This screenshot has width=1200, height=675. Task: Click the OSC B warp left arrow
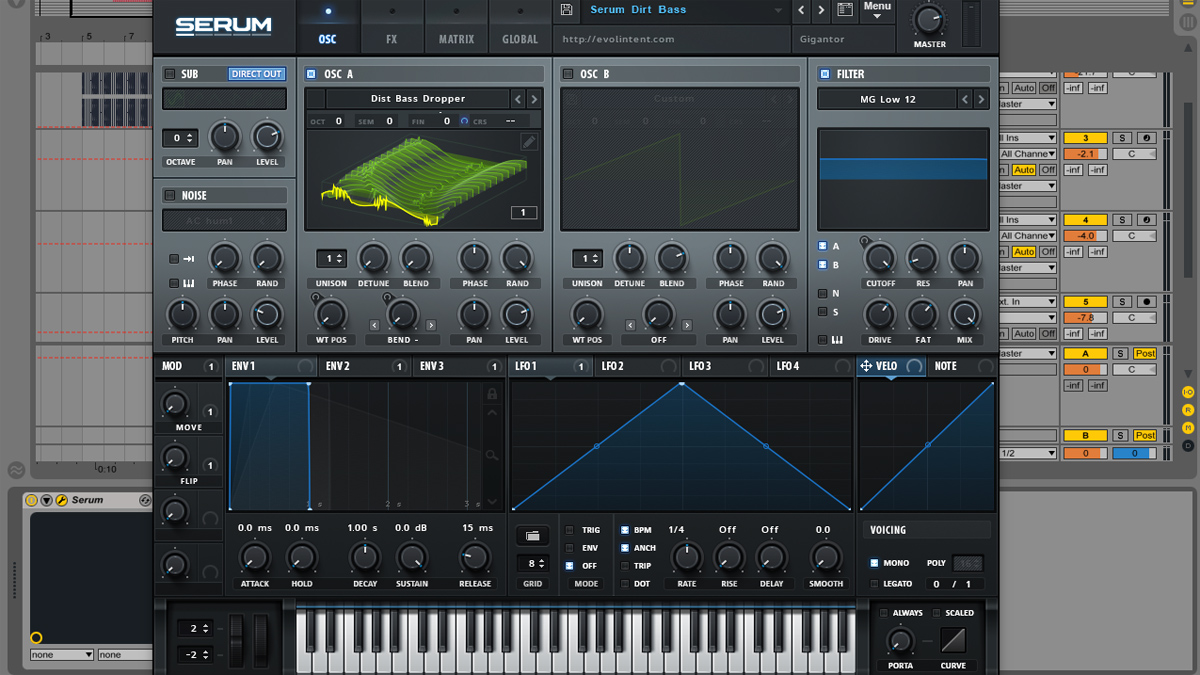[631, 325]
